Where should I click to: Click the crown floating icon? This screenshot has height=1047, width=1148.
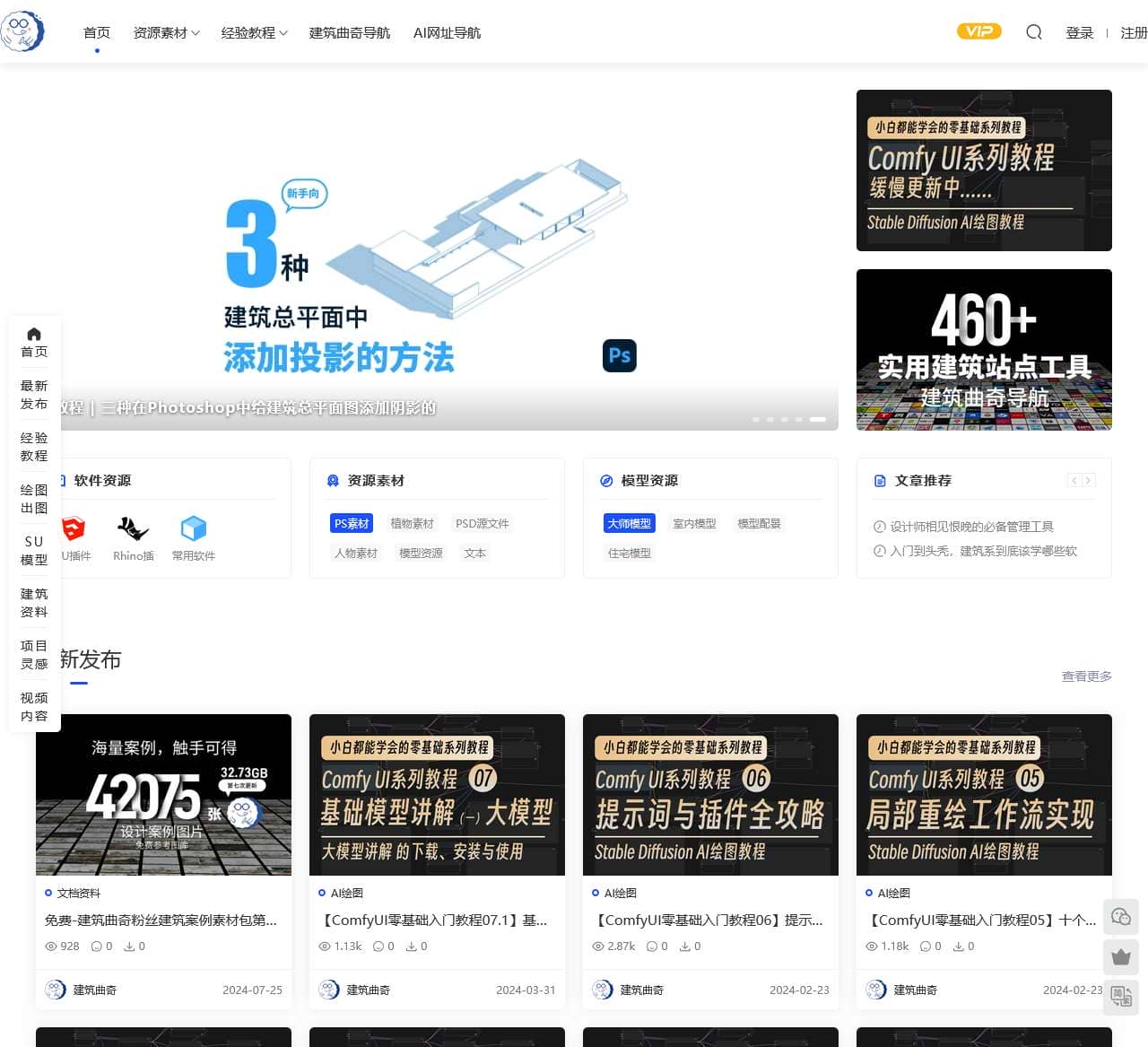(1121, 956)
